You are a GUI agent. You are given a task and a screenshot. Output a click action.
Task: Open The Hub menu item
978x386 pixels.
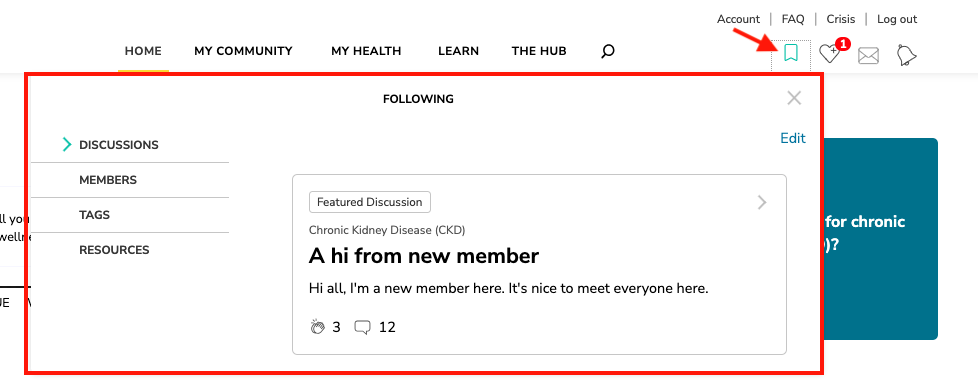tap(539, 51)
